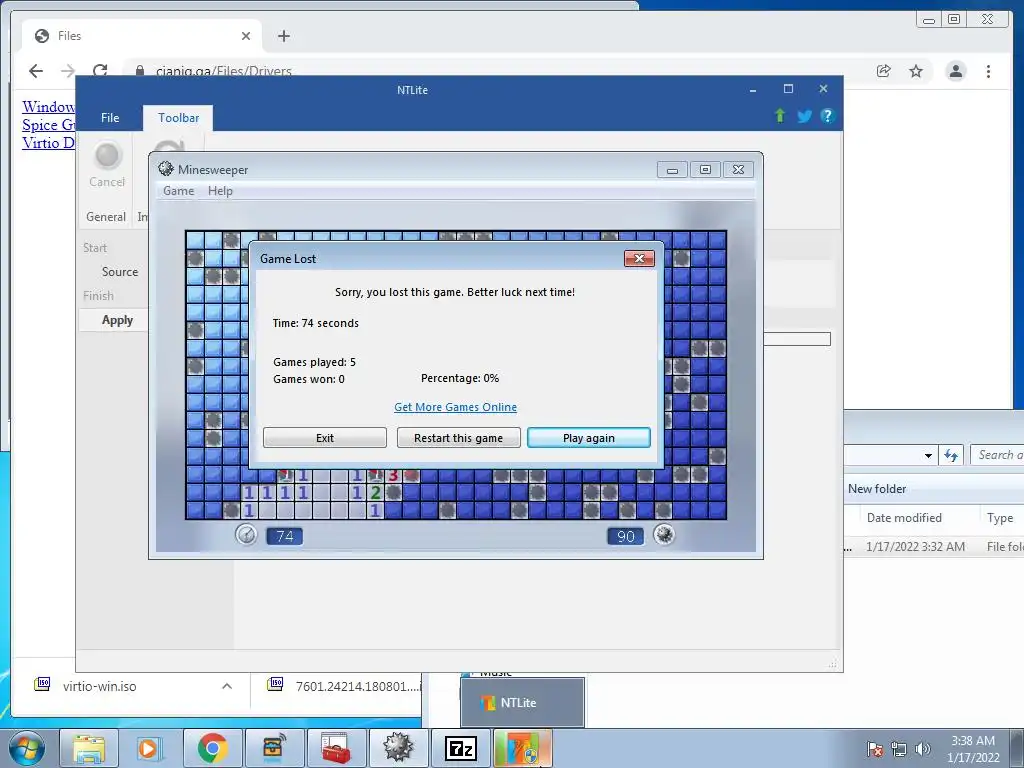Image resolution: width=1024 pixels, height=768 pixels.
Task: Click the treasure chest taskbar icon
Action: coord(274,748)
